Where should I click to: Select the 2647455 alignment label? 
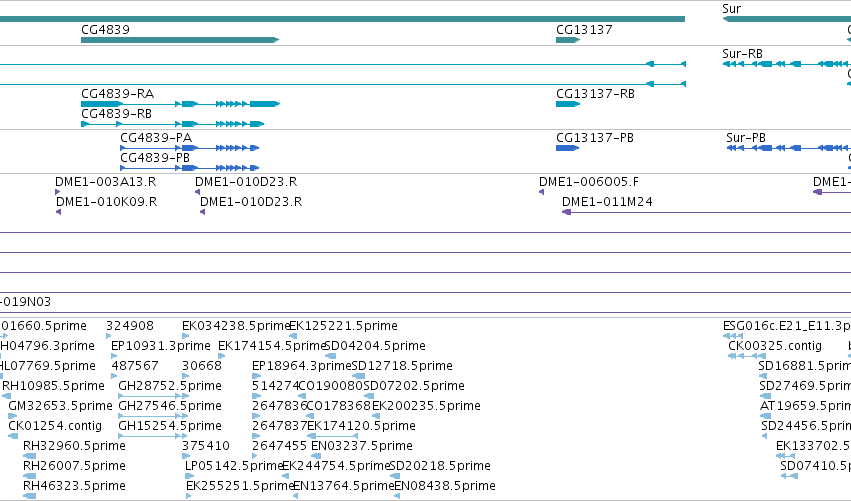[280, 446]
